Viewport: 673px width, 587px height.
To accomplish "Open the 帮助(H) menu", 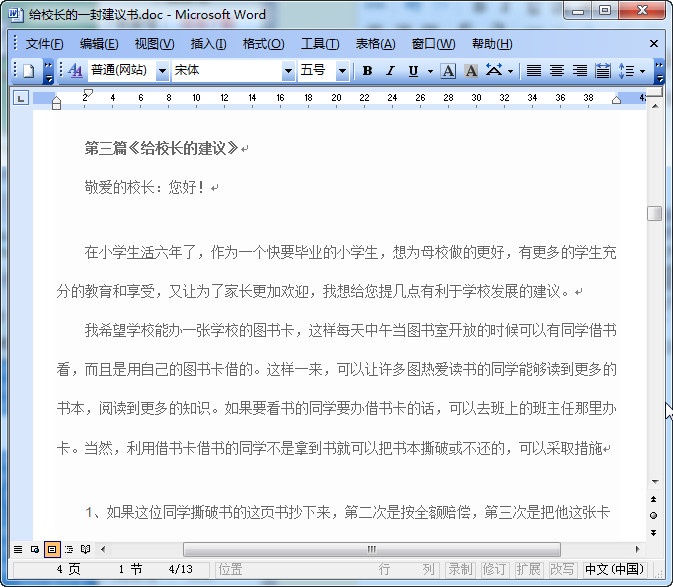I will [x=492, y=44].
